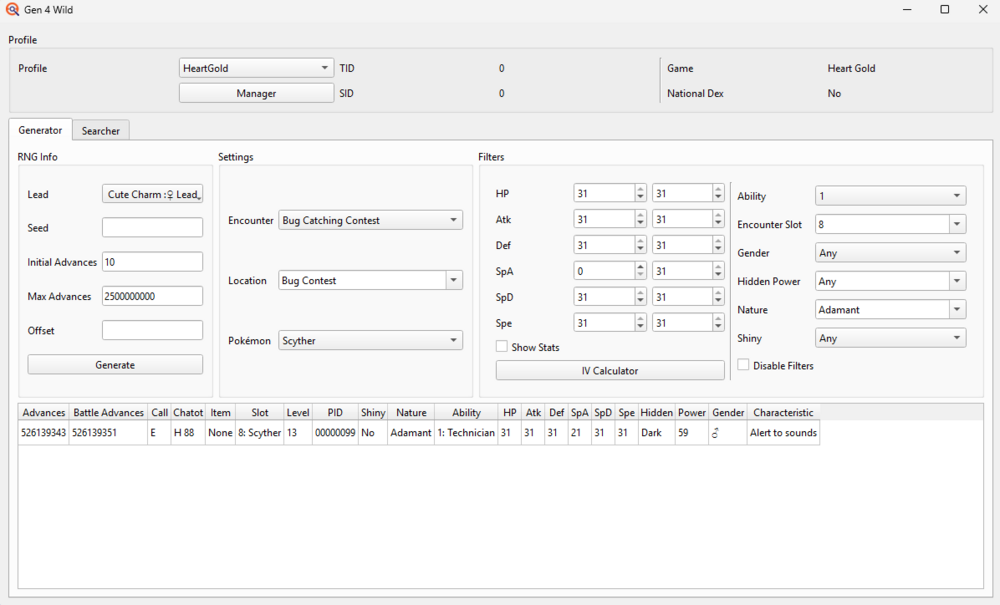The image size is (1000, 605).
Task: Toggle the Disable Filters checkbox
Action: (743, 366)
